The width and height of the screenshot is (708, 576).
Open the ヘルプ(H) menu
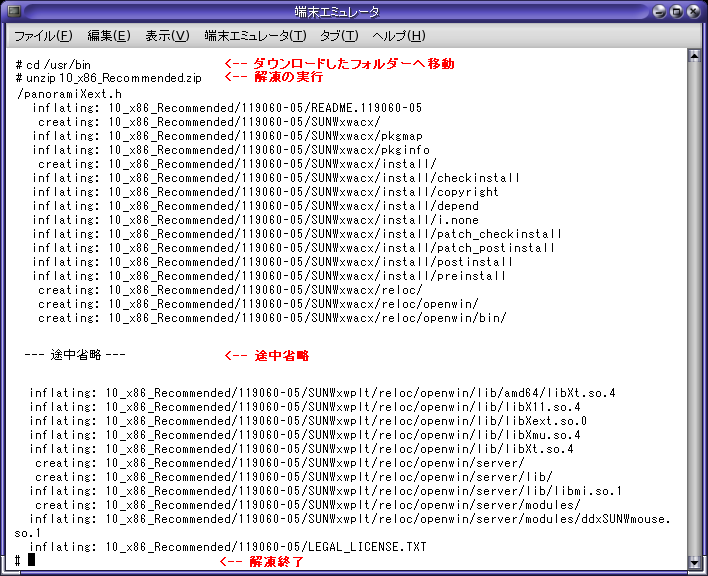(x=399, y=36)
